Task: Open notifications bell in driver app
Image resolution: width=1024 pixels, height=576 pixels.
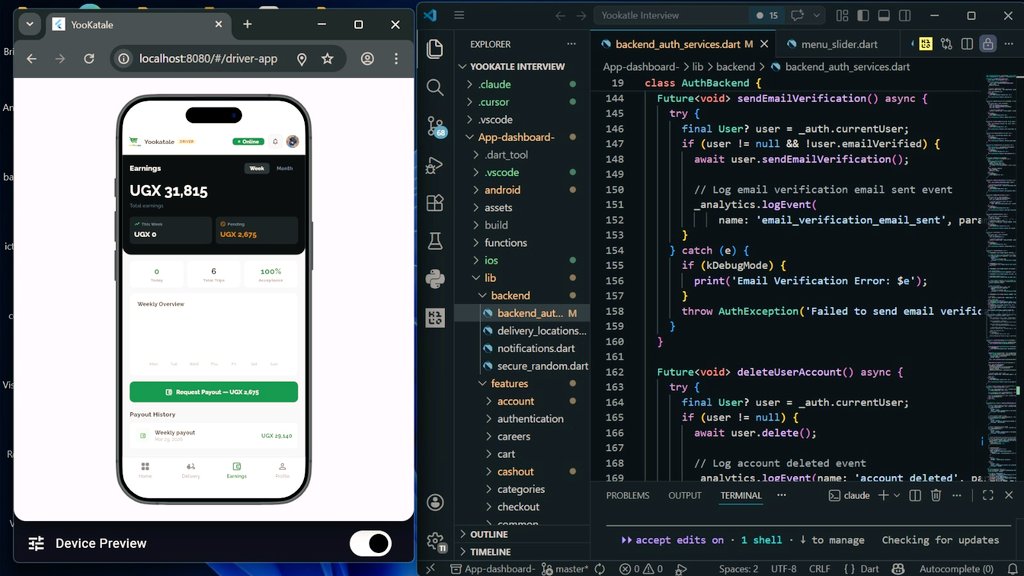Action: click(x=275, y=142)
